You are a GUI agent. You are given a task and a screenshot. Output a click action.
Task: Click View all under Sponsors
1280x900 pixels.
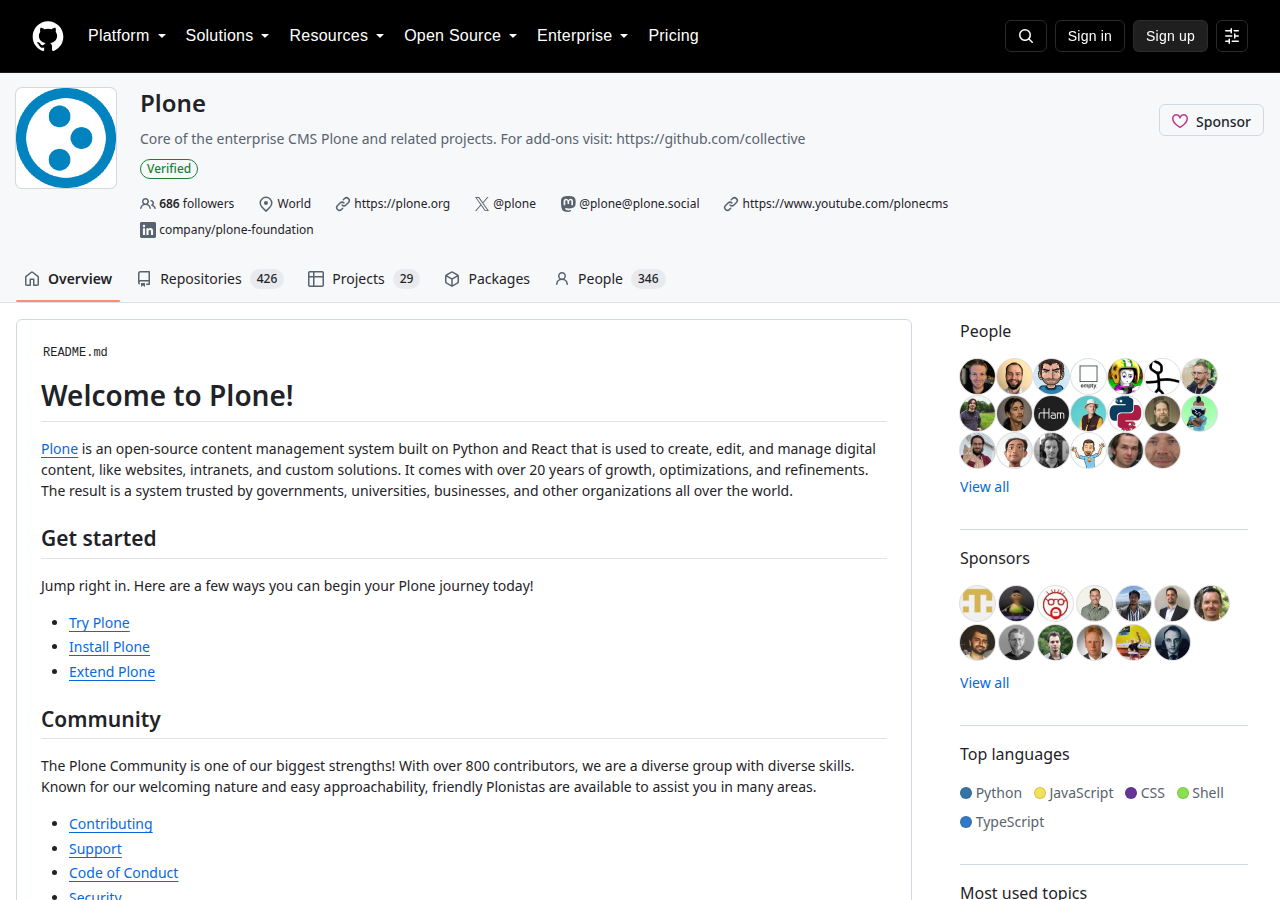(985, 683)
